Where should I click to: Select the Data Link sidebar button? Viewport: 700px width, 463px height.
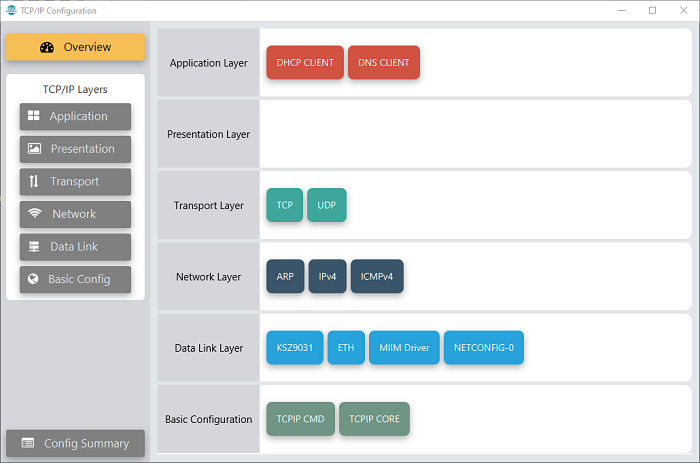(75, 247)
